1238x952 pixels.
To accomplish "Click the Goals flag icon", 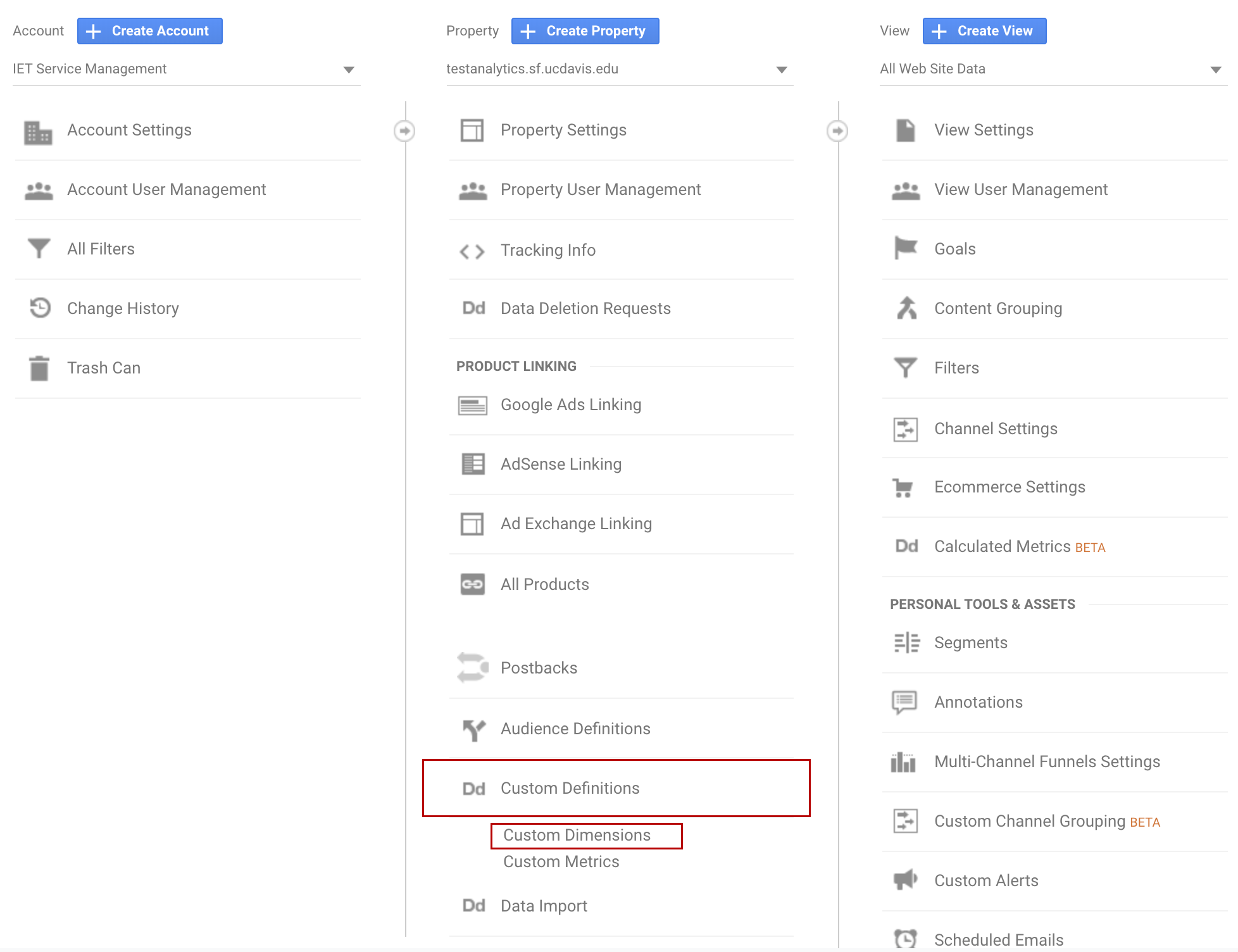I will click(906, 247).
